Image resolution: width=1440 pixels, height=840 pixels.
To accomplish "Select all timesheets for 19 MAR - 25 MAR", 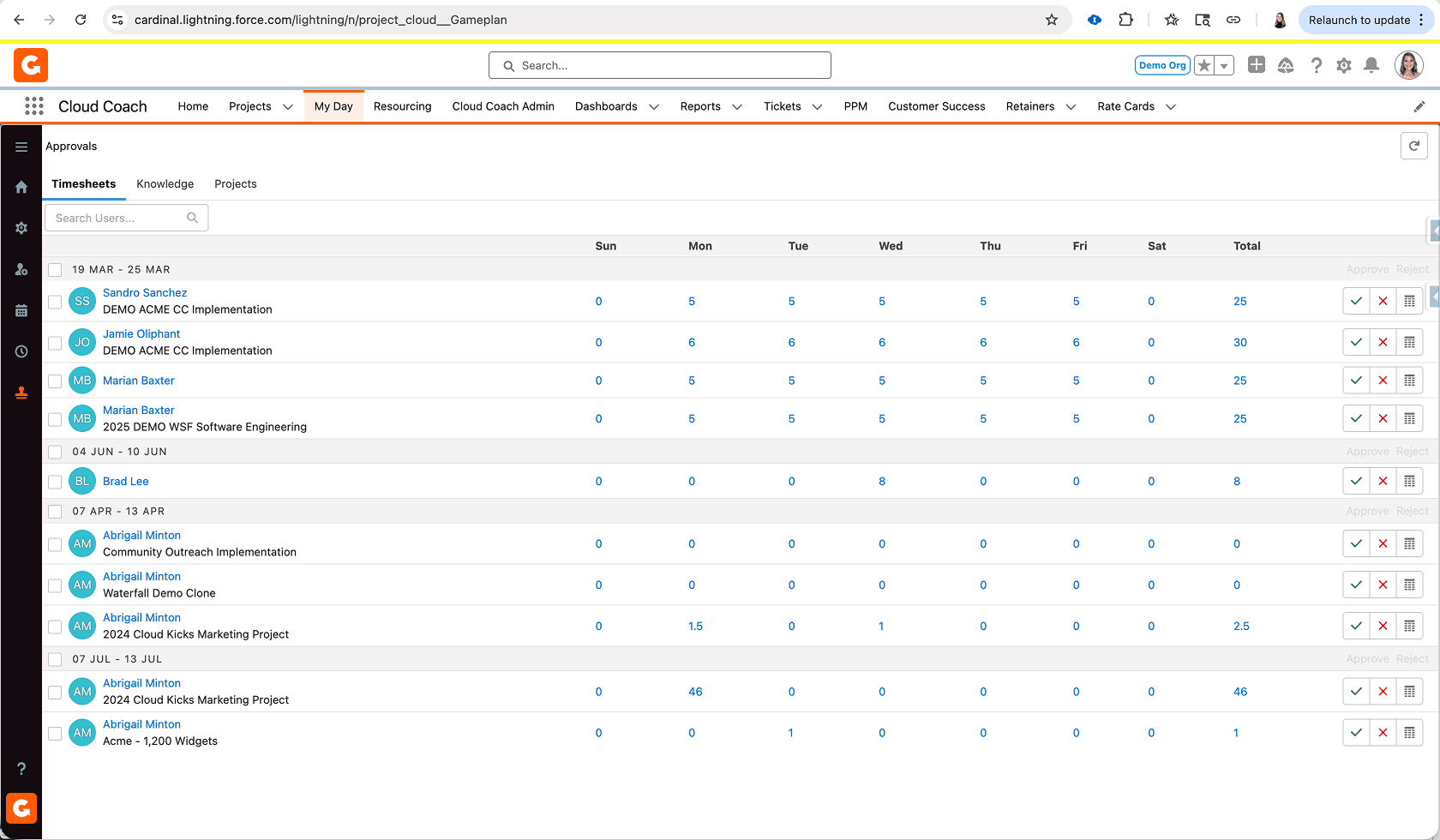I will (55, 270).
